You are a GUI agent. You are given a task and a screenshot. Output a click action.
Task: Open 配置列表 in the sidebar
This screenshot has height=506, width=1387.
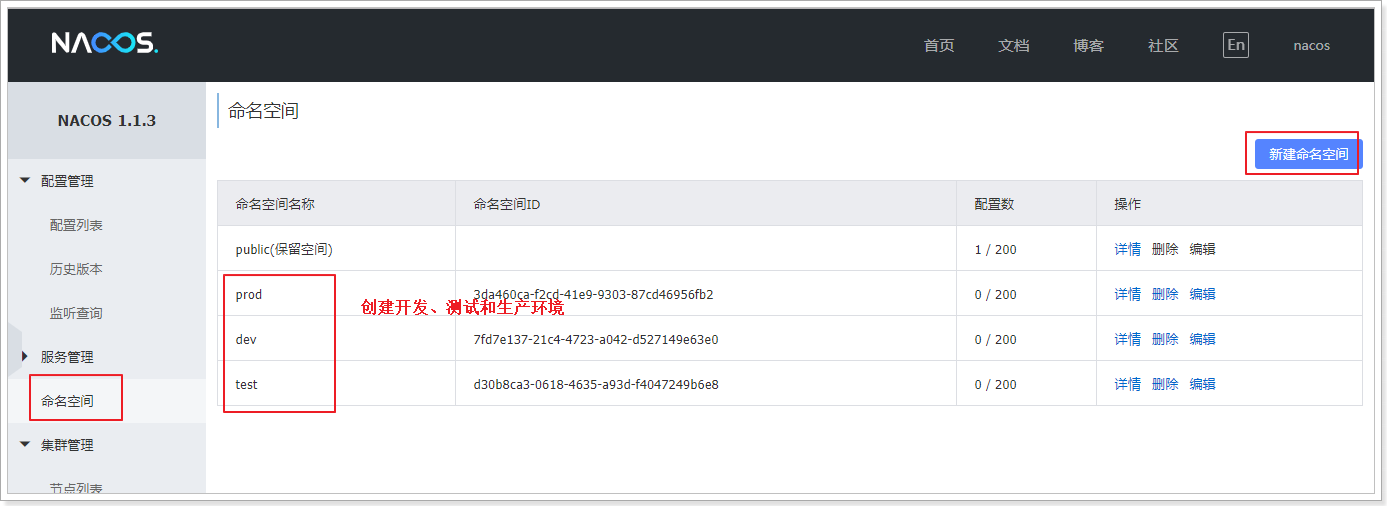tap(76, 225)
